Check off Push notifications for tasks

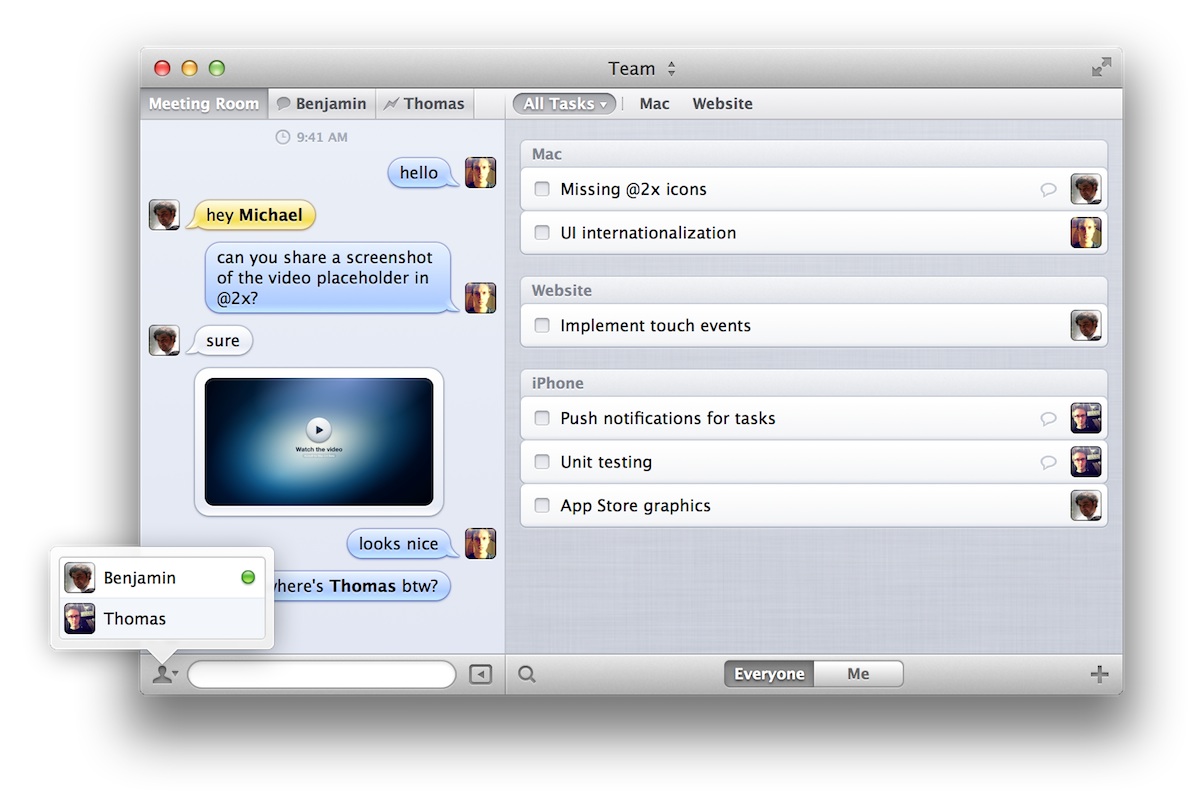pos(542,419)
